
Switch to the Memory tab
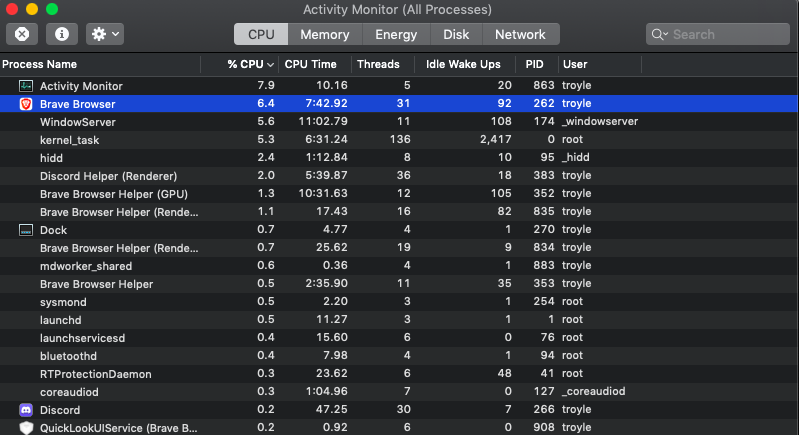325,34
